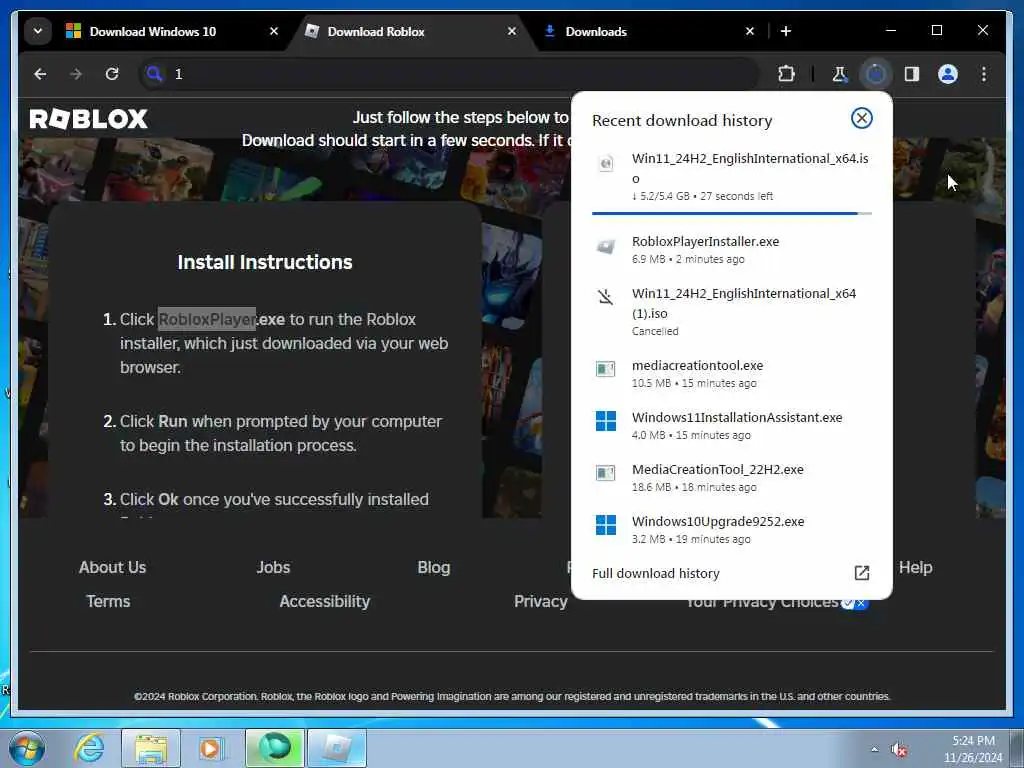The height and width of the screenshot is (768, 1024).
Task: Reload the current page
Action: pyautogui.click(x=112, y=74)
